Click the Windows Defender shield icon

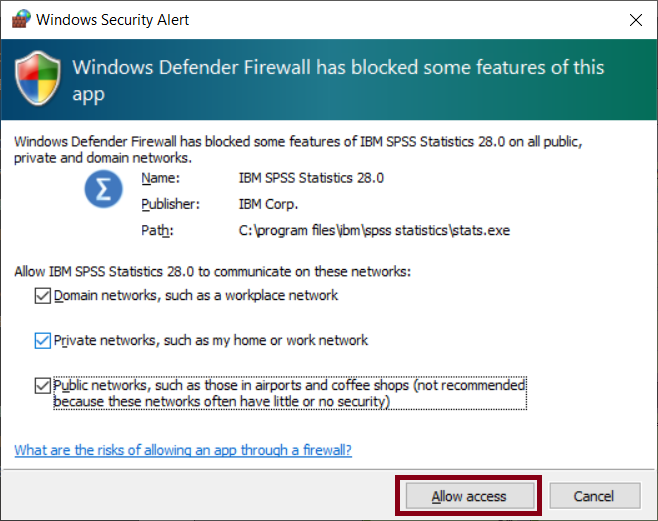40,80
